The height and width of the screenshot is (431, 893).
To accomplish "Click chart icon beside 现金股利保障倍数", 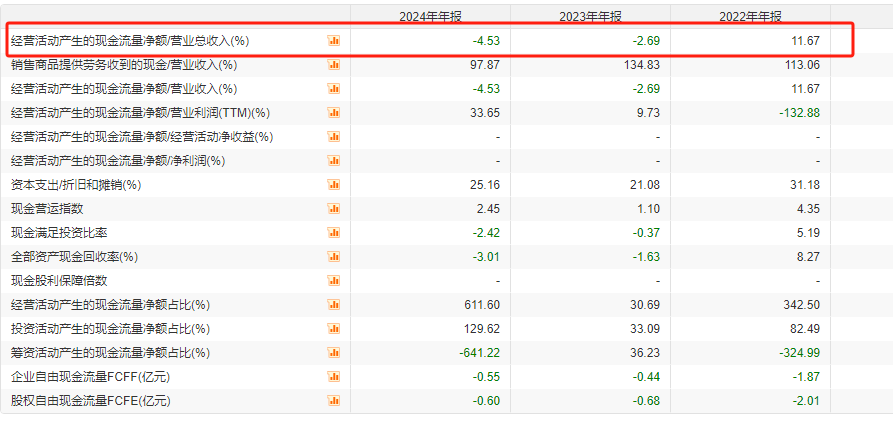I will click(x=333, y=281).
